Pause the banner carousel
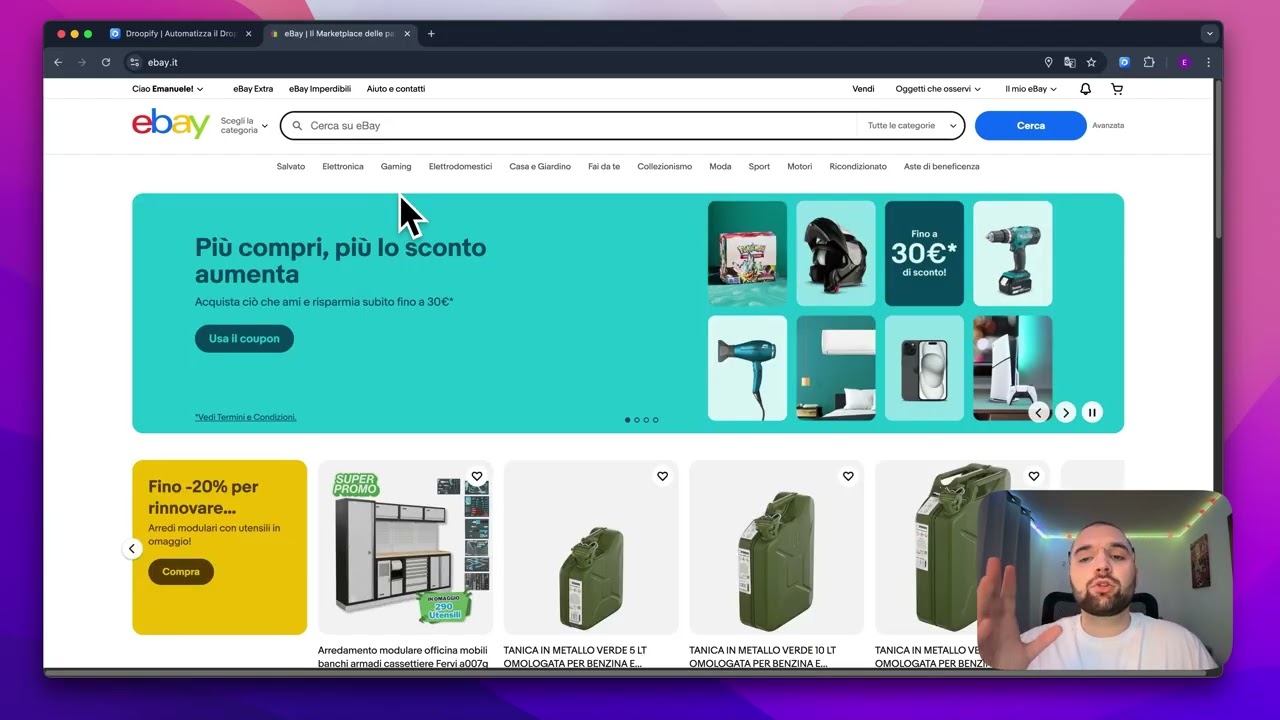 pos(1092,412)
